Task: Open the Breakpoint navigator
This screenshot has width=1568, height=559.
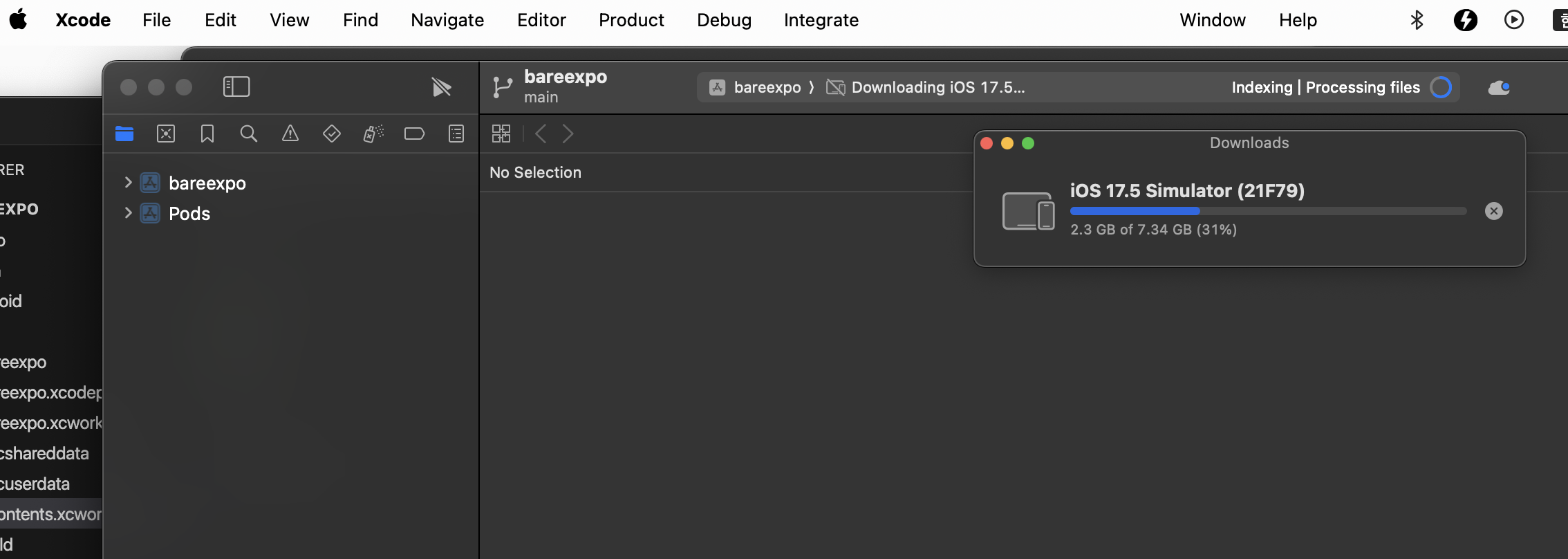Action: pos(414,134)
